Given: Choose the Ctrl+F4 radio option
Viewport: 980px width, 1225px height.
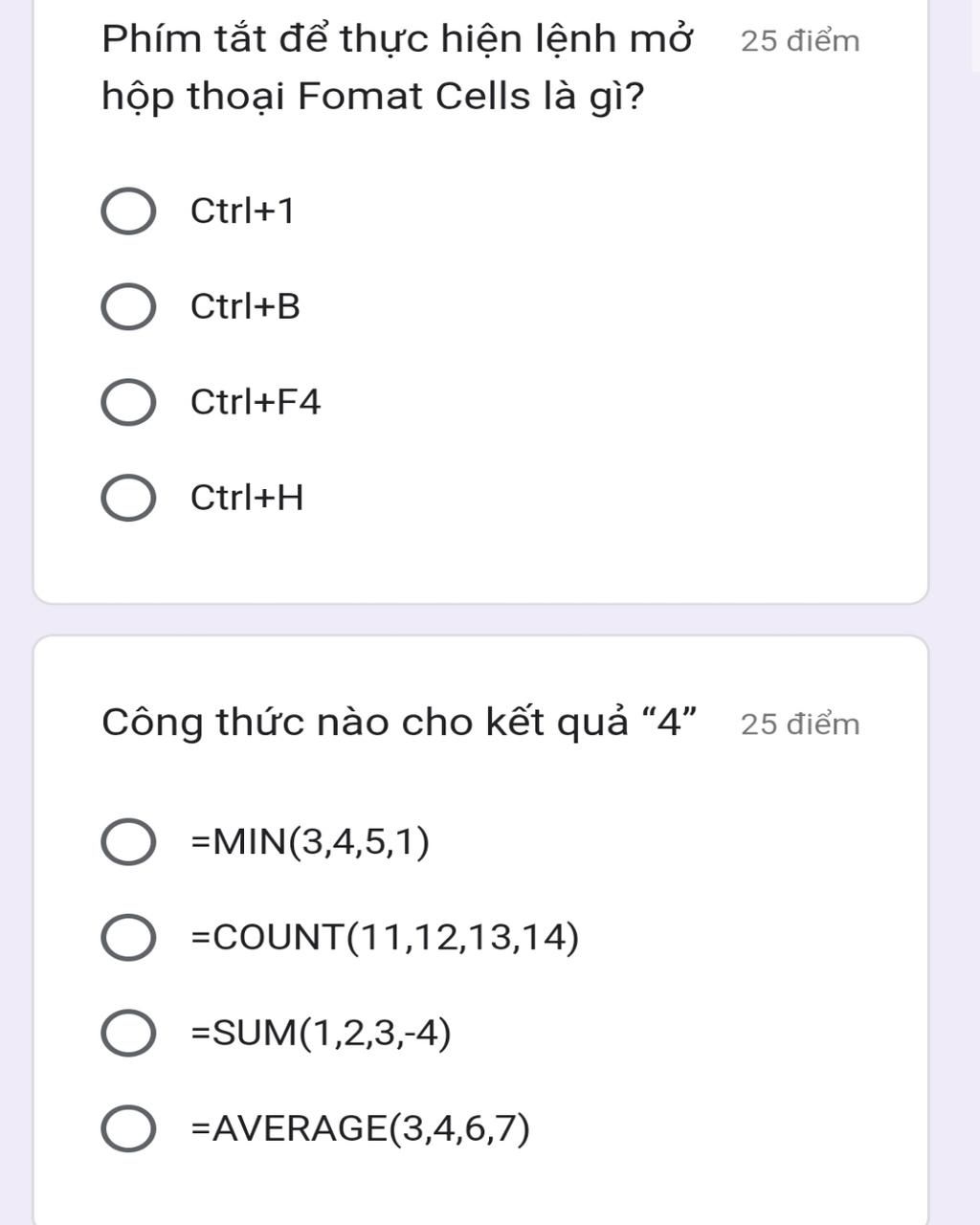Looking at the screenshot, I should pyautogui.click(x=128, y=403).
